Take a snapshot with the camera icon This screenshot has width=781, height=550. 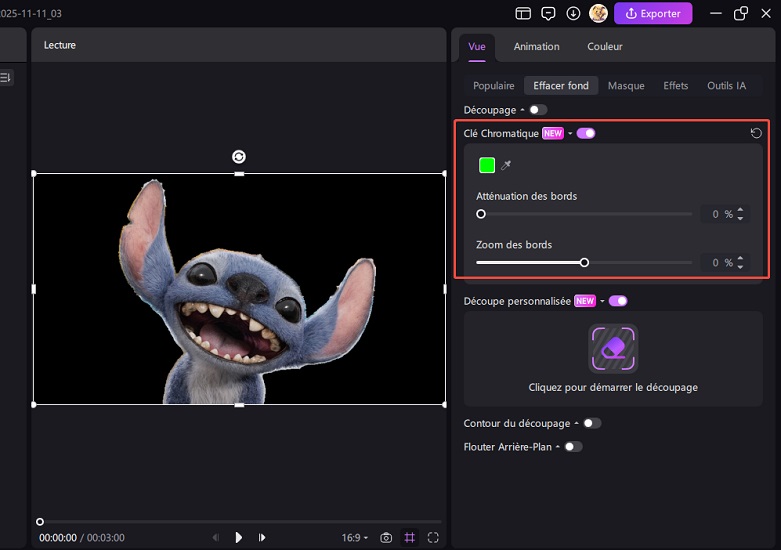386,538
